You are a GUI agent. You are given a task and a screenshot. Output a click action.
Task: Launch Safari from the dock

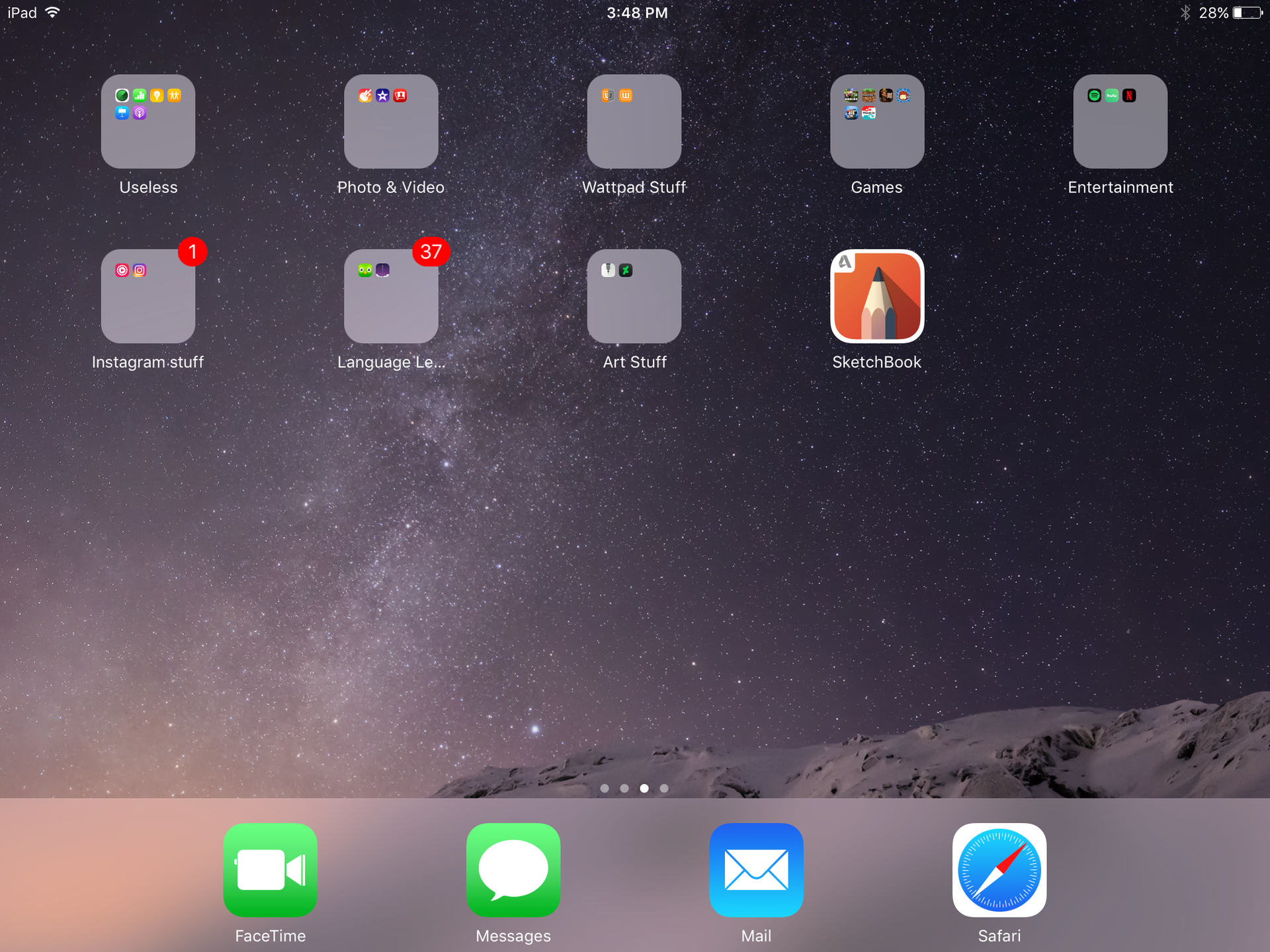pyautogui.click(x=999, y=870)
